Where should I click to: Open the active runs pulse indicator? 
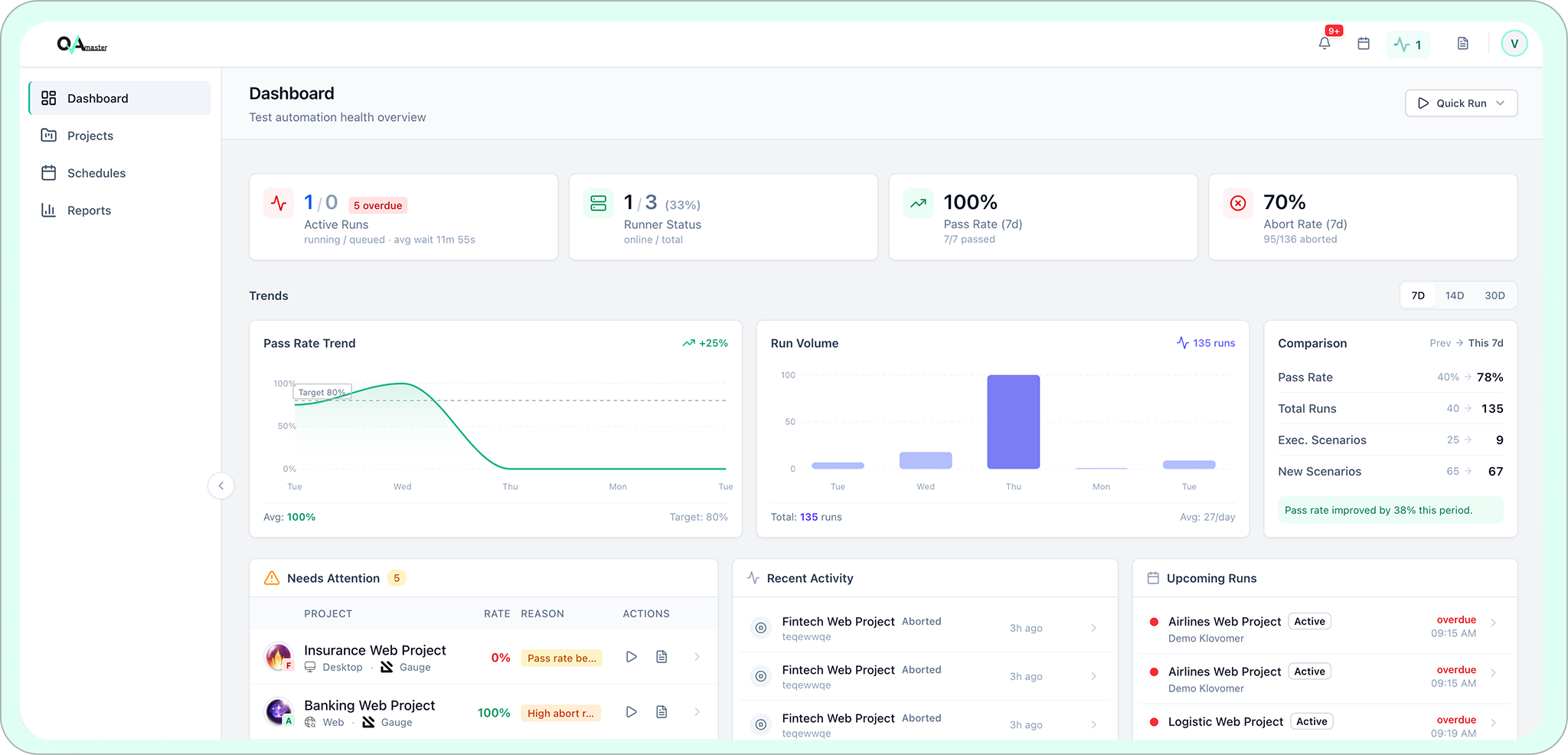(x=1408, y=44)
